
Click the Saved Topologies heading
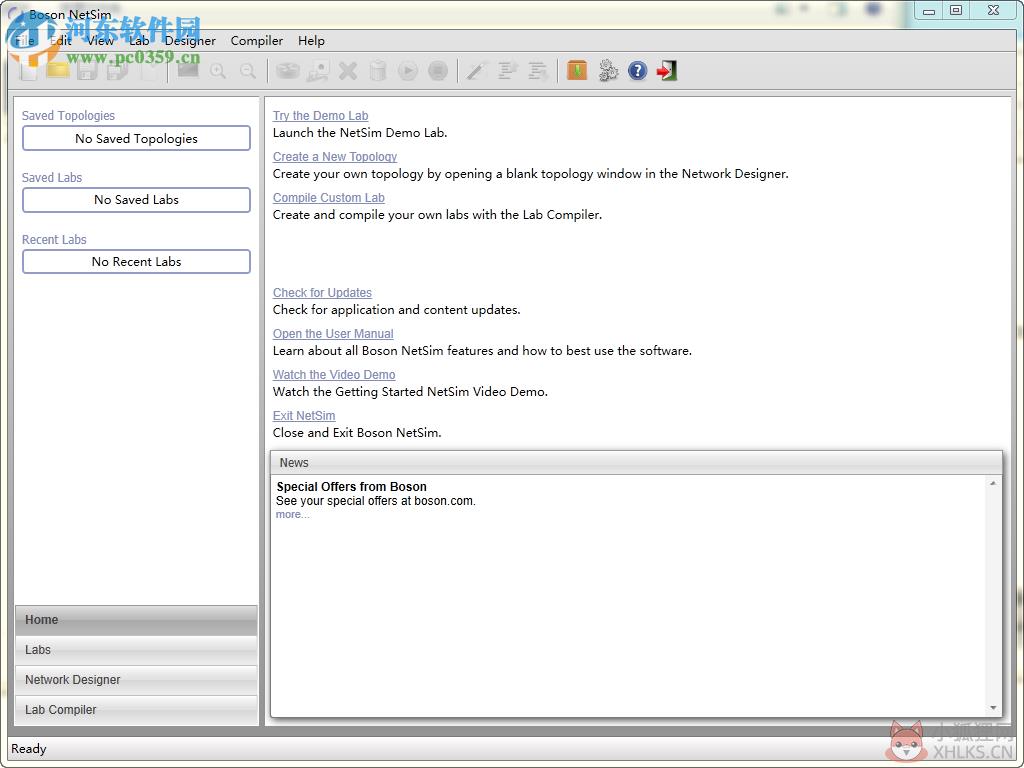tap(69, 116)
